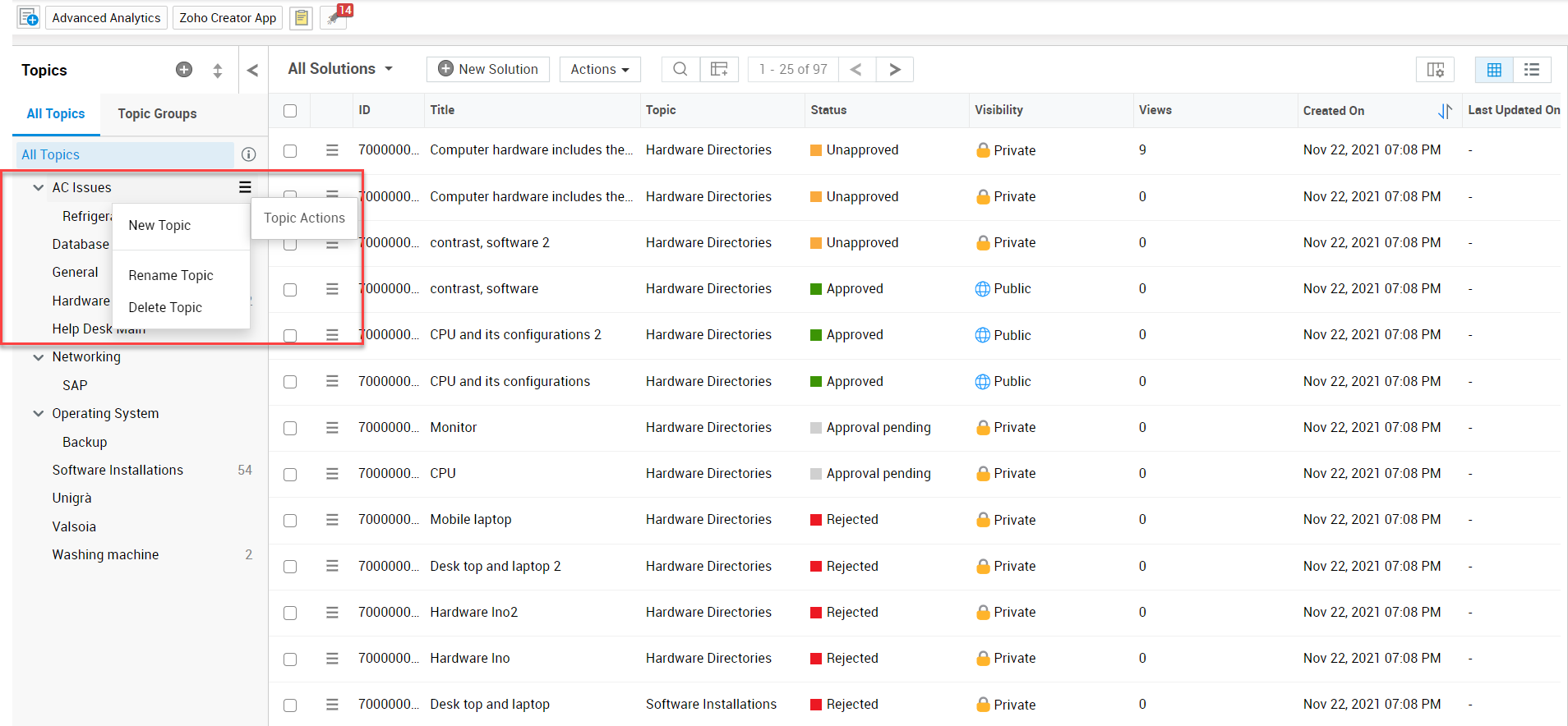Screen dimensions: 1568x726
Task: Click the add topic plus icon
Action: pyautogui.click(x=184, y=70)
